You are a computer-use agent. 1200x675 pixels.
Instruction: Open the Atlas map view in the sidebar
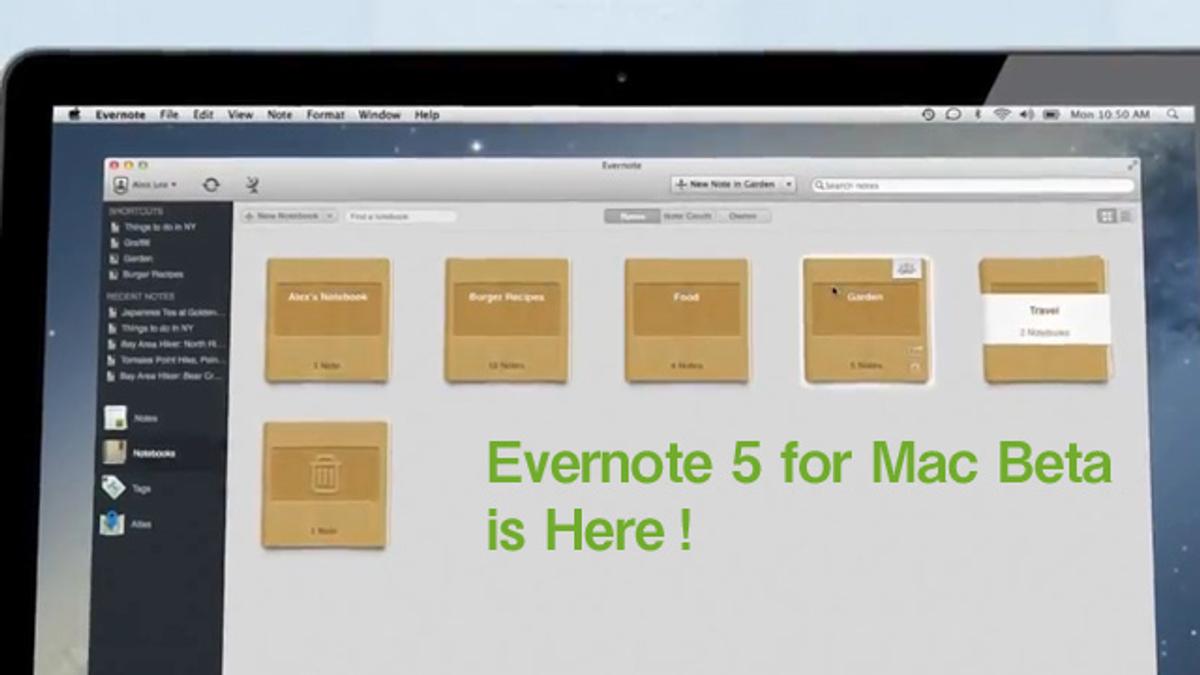129,524
